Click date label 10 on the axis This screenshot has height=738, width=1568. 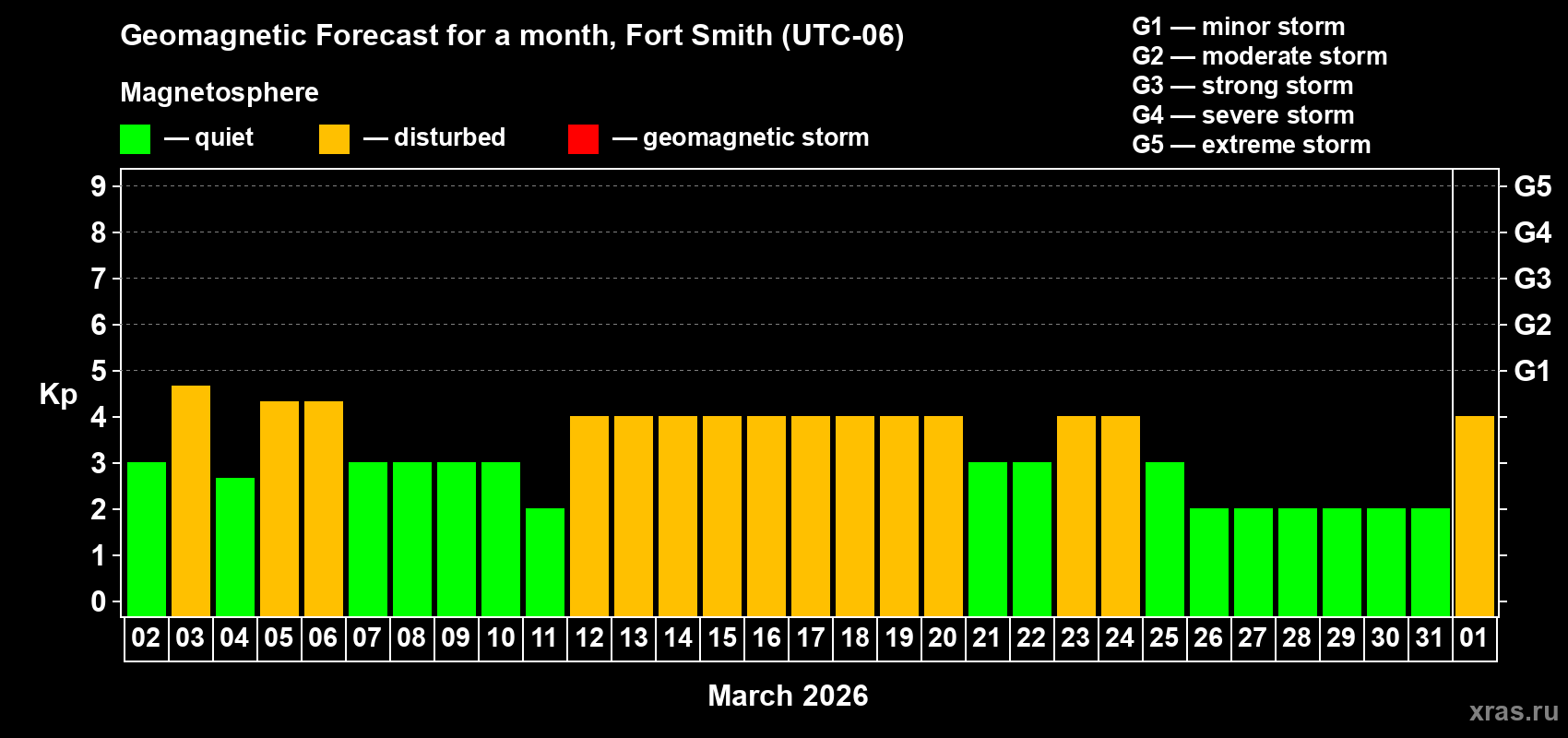point(500,637)
